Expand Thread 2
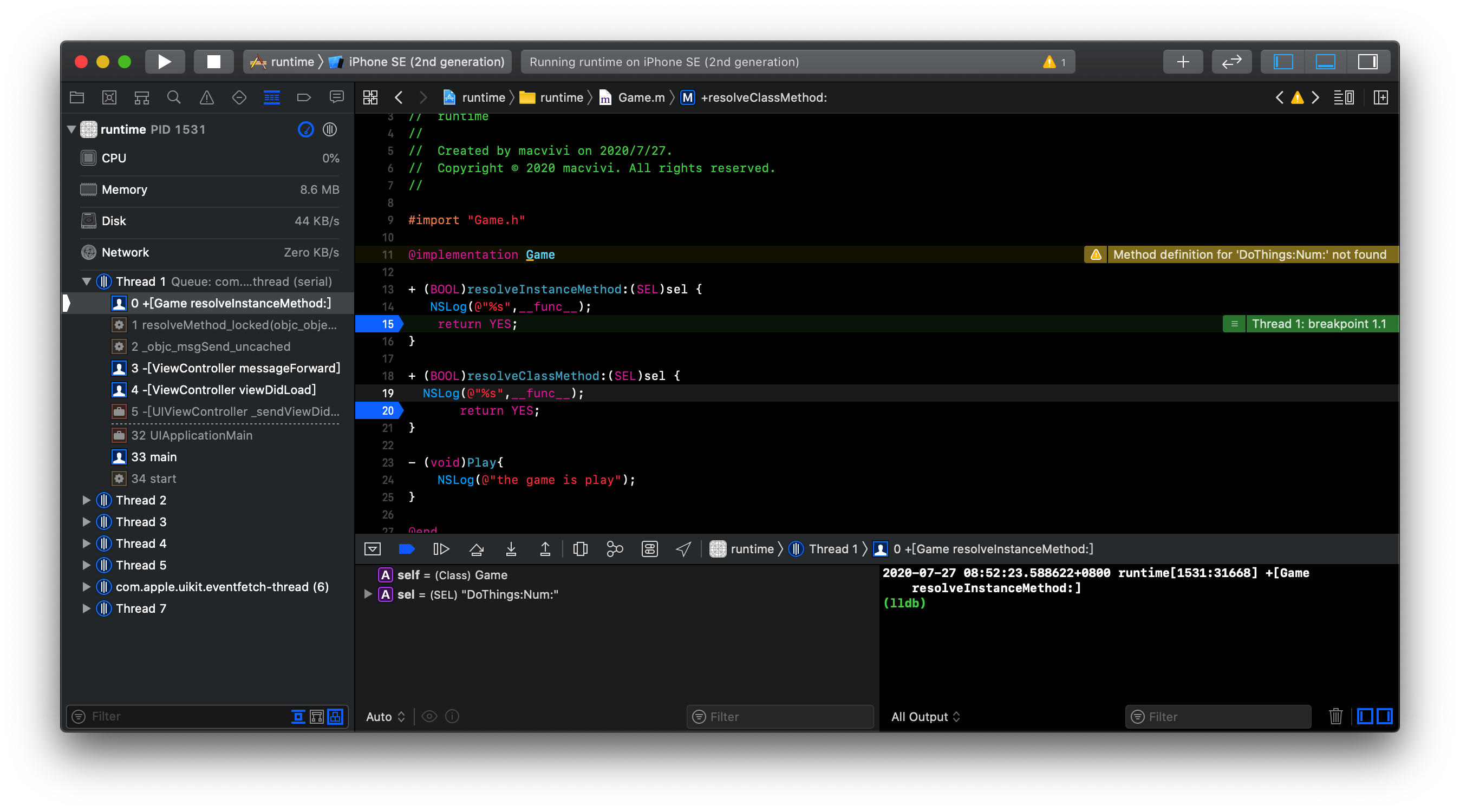The image size is (1460, 812). pos(86,500)
